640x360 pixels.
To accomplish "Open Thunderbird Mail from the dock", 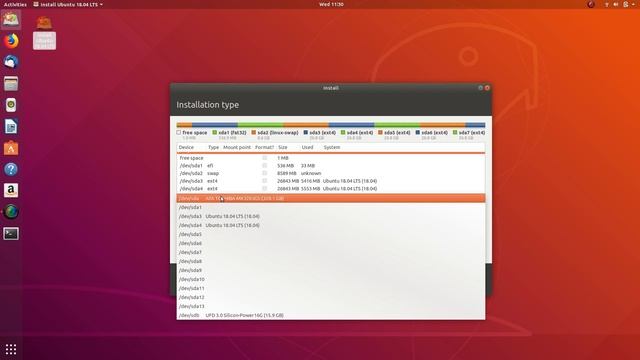I will pyautogui.click(x=11, y=62).
